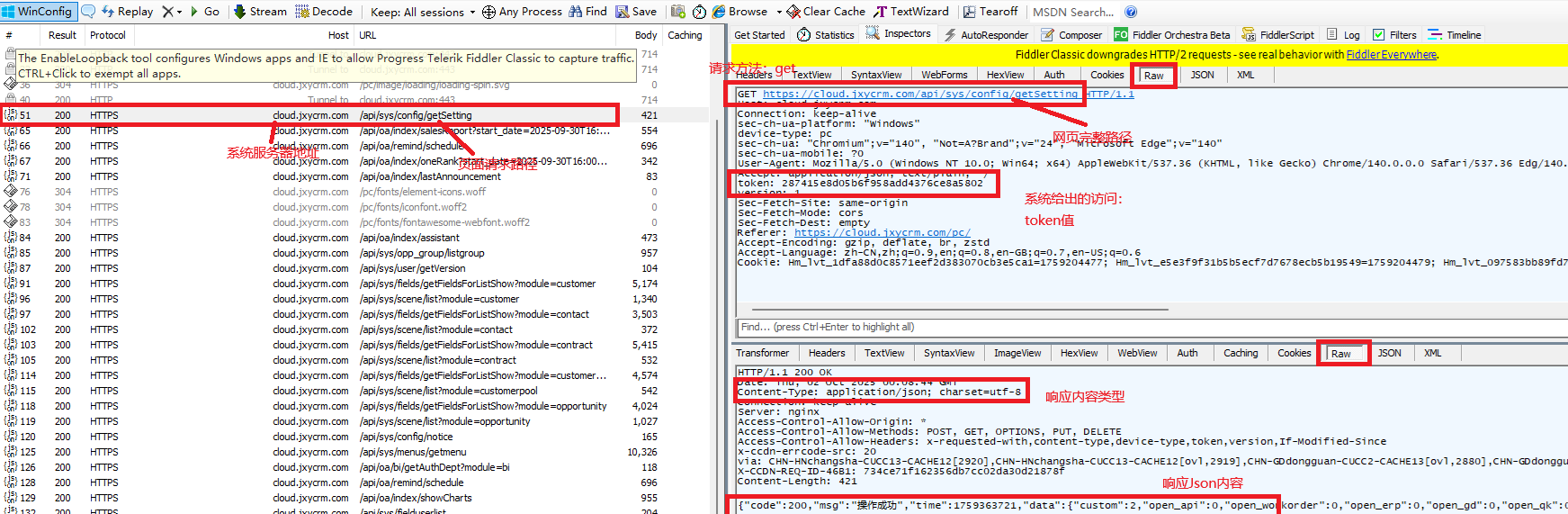Open the FiddlerScript tab
Image resolution: width=1568 pixels, height=514 pixels.
1277,35
